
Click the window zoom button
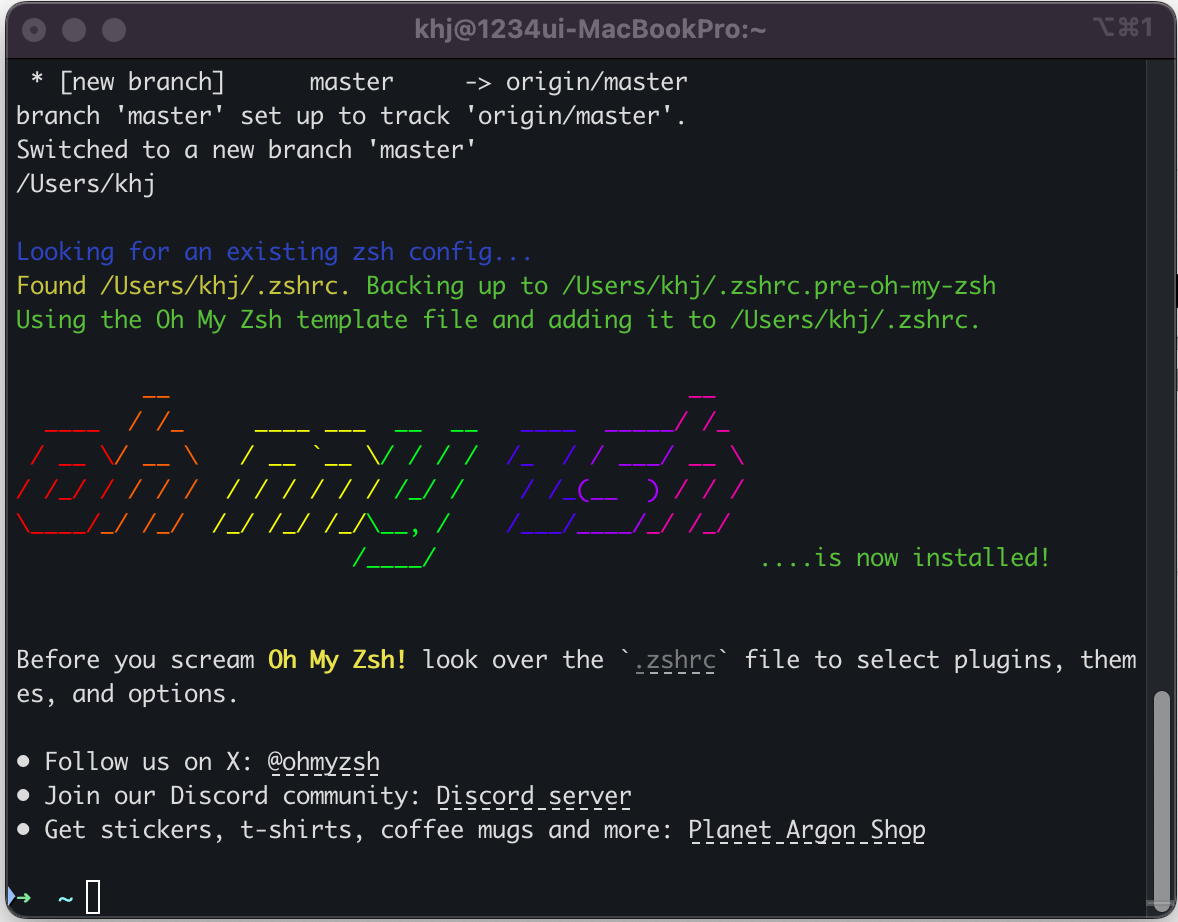coord(114,30)
